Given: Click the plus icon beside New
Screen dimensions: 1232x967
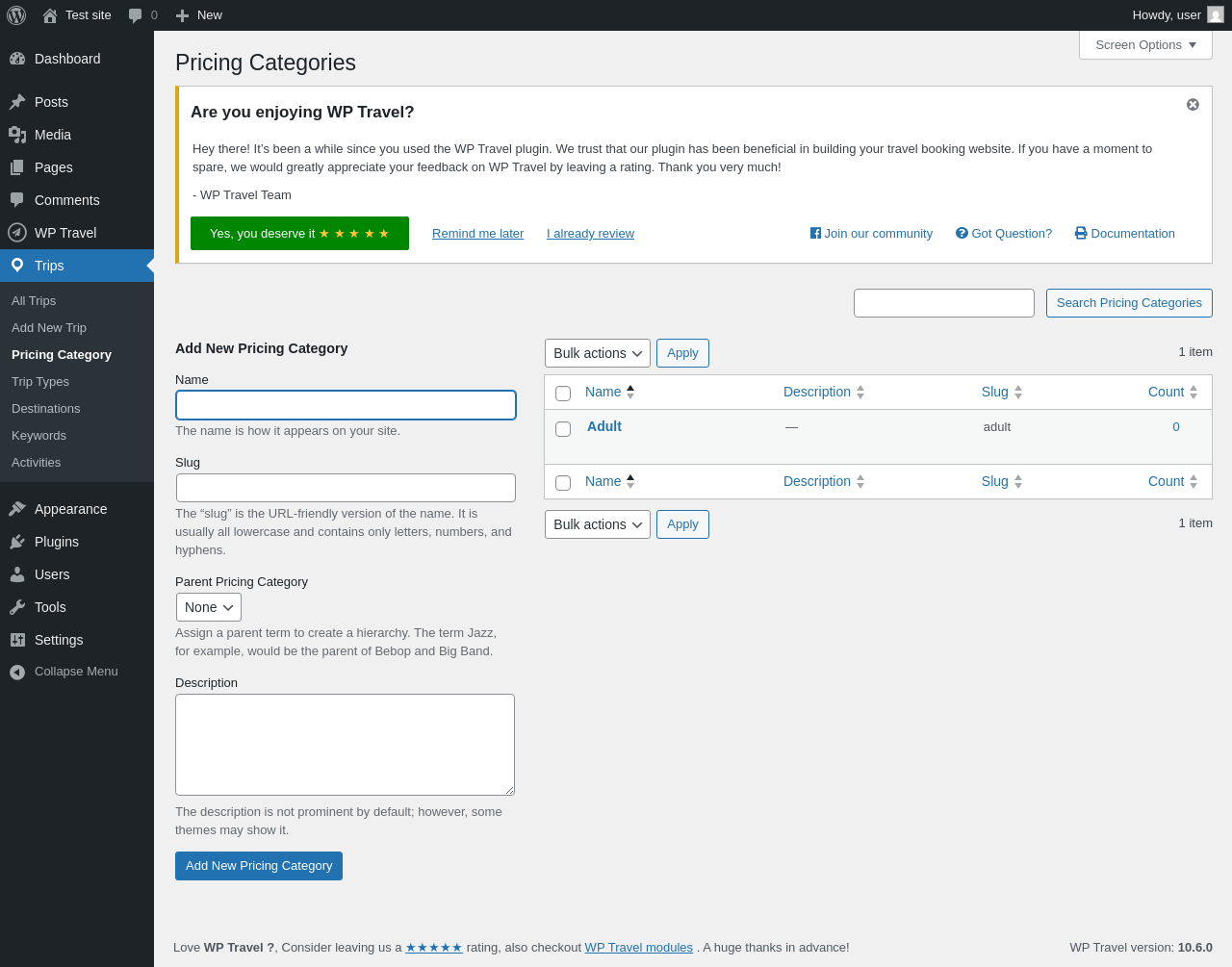Looking at the screenshot, I should tap(182, 15).
